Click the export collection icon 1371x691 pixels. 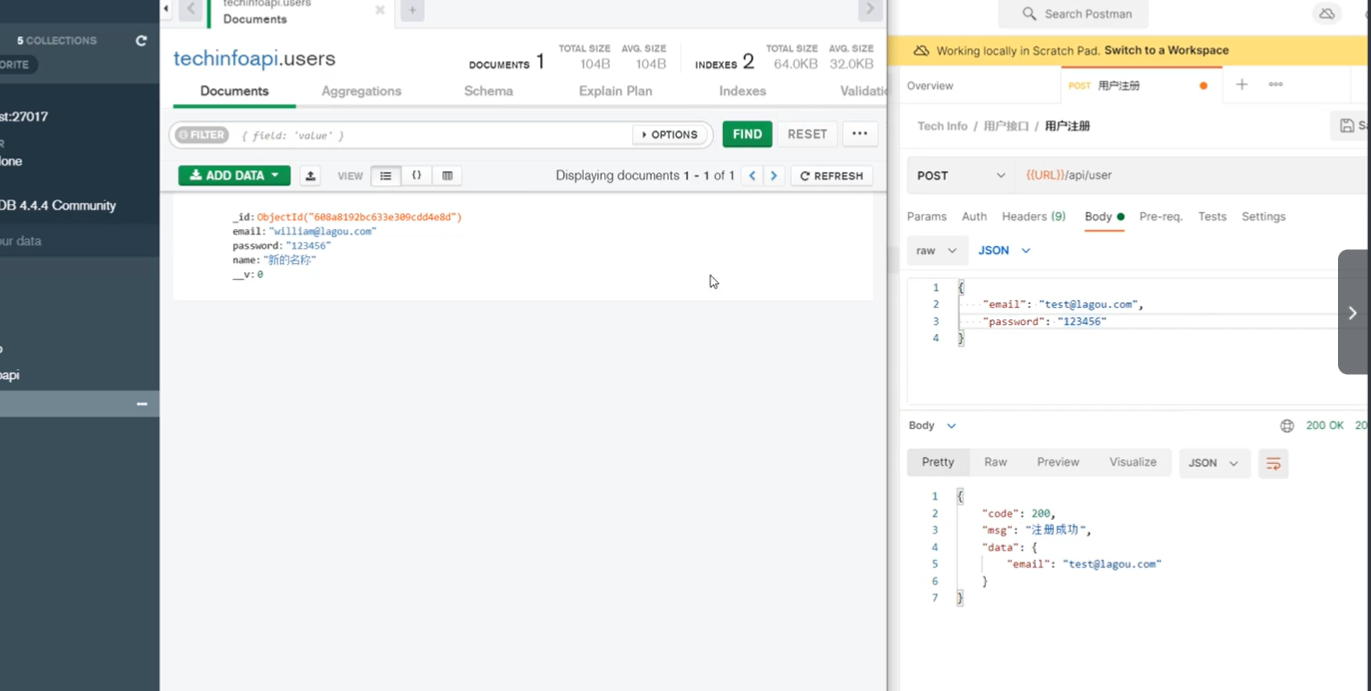click(311, 176)
